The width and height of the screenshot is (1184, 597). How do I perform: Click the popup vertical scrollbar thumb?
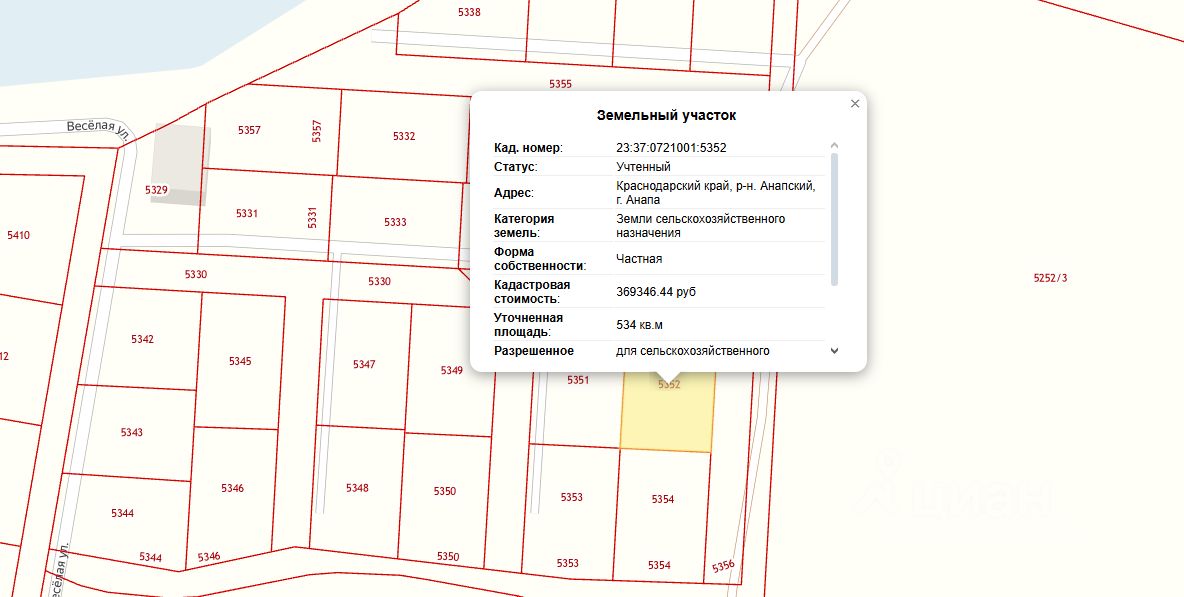834,220
